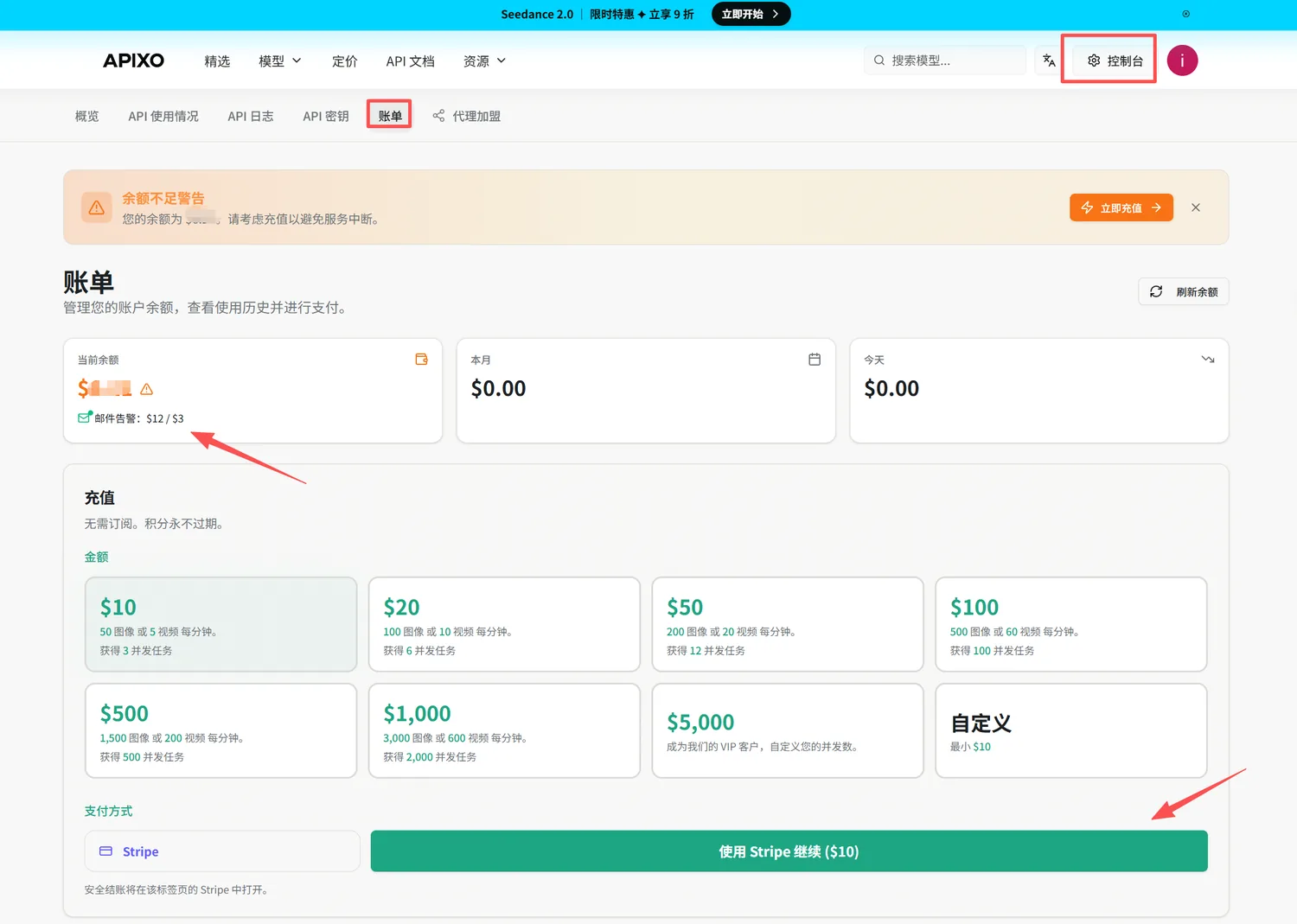This screenshot has height=924, width=1297.
Task: Click the trend-down icon in 今天 card
Action: coord(1208,360)
